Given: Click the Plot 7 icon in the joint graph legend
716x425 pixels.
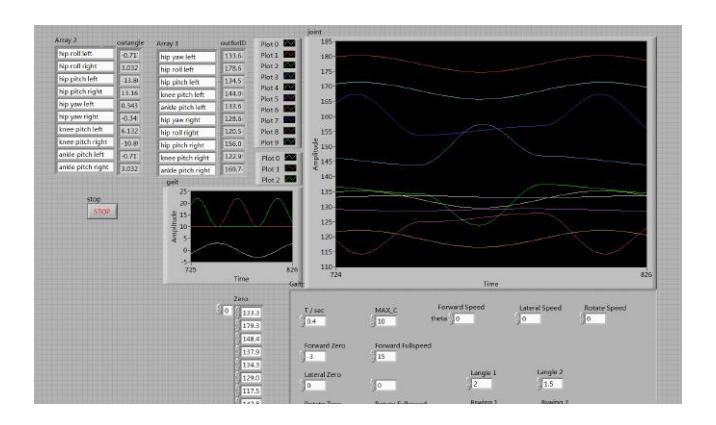Looking at the screenshot, I should (289, 120).
